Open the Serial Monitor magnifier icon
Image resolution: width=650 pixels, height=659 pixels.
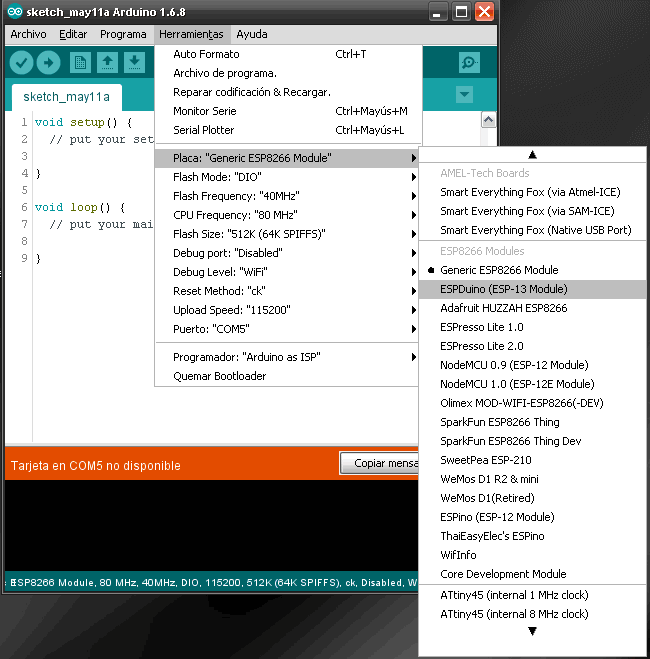(468, 63)
